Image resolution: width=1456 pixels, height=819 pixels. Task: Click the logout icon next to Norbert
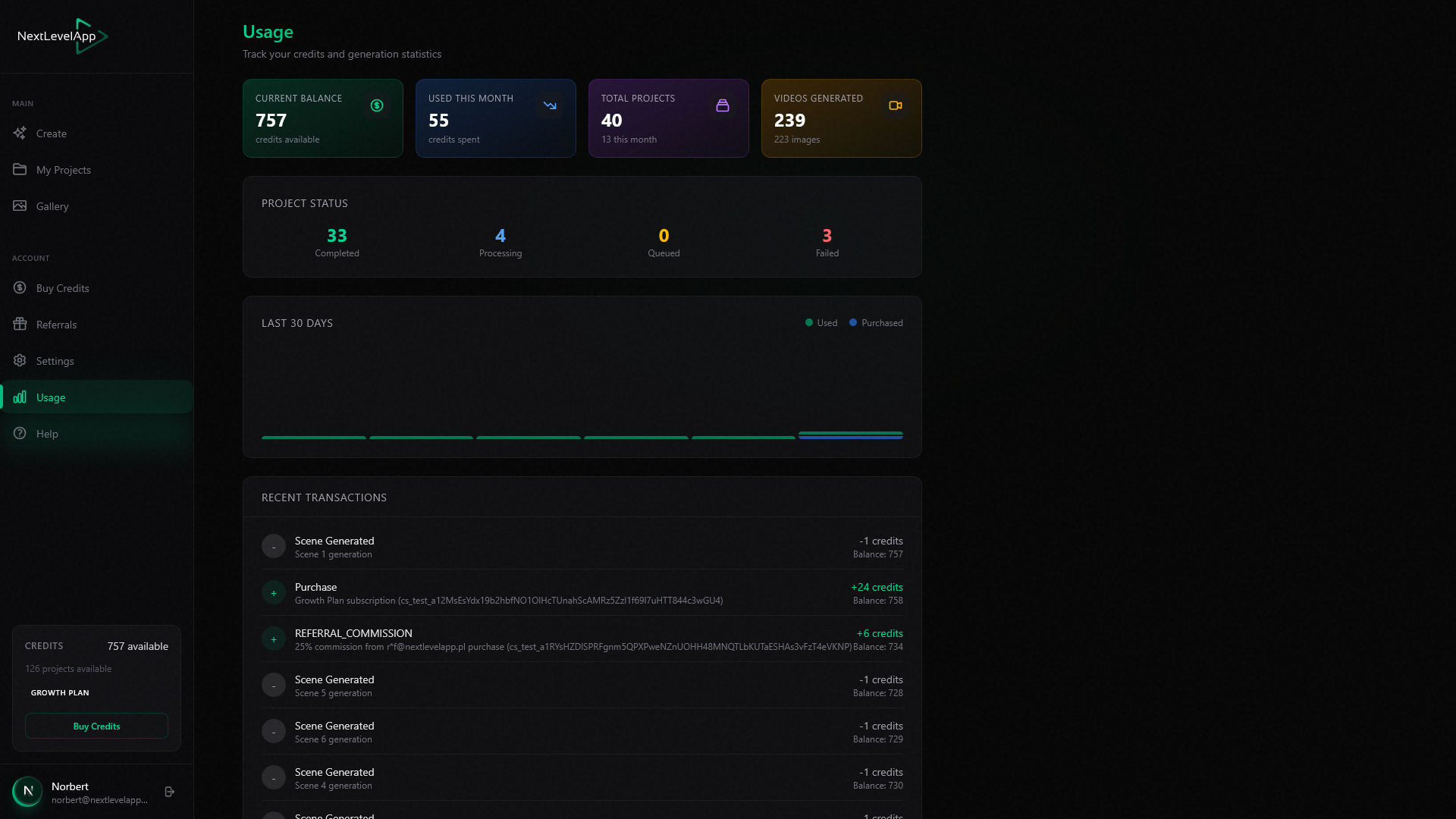tap(170, 792)
